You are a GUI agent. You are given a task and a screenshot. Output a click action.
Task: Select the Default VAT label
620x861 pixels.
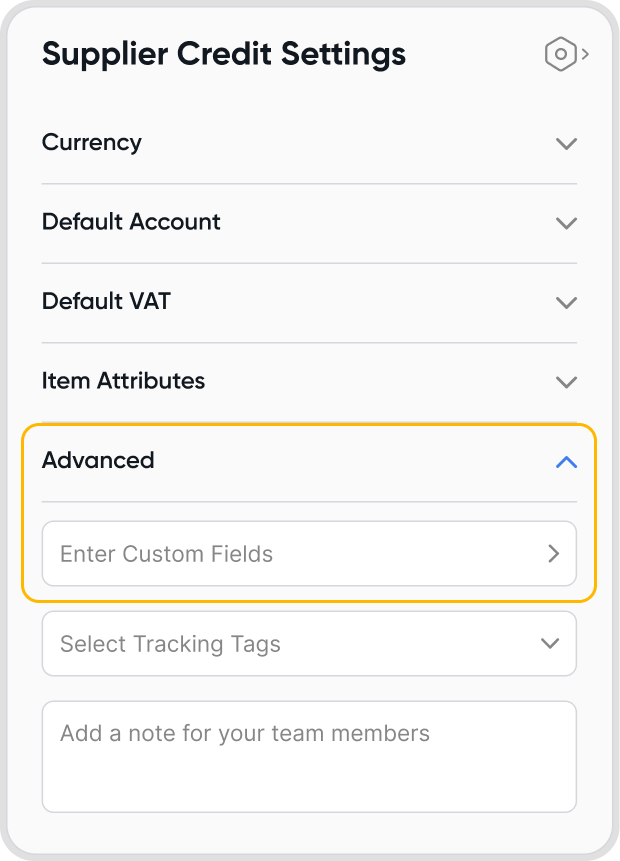tap(106, 301)
